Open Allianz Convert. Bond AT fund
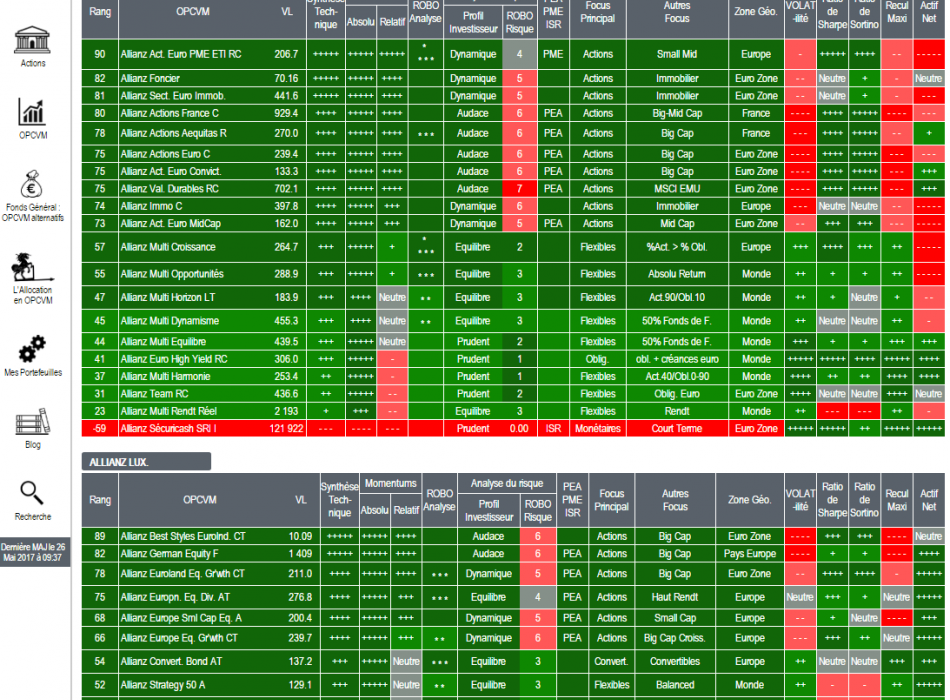The width and height of the screenshot is (950, 700). [171, 662]
